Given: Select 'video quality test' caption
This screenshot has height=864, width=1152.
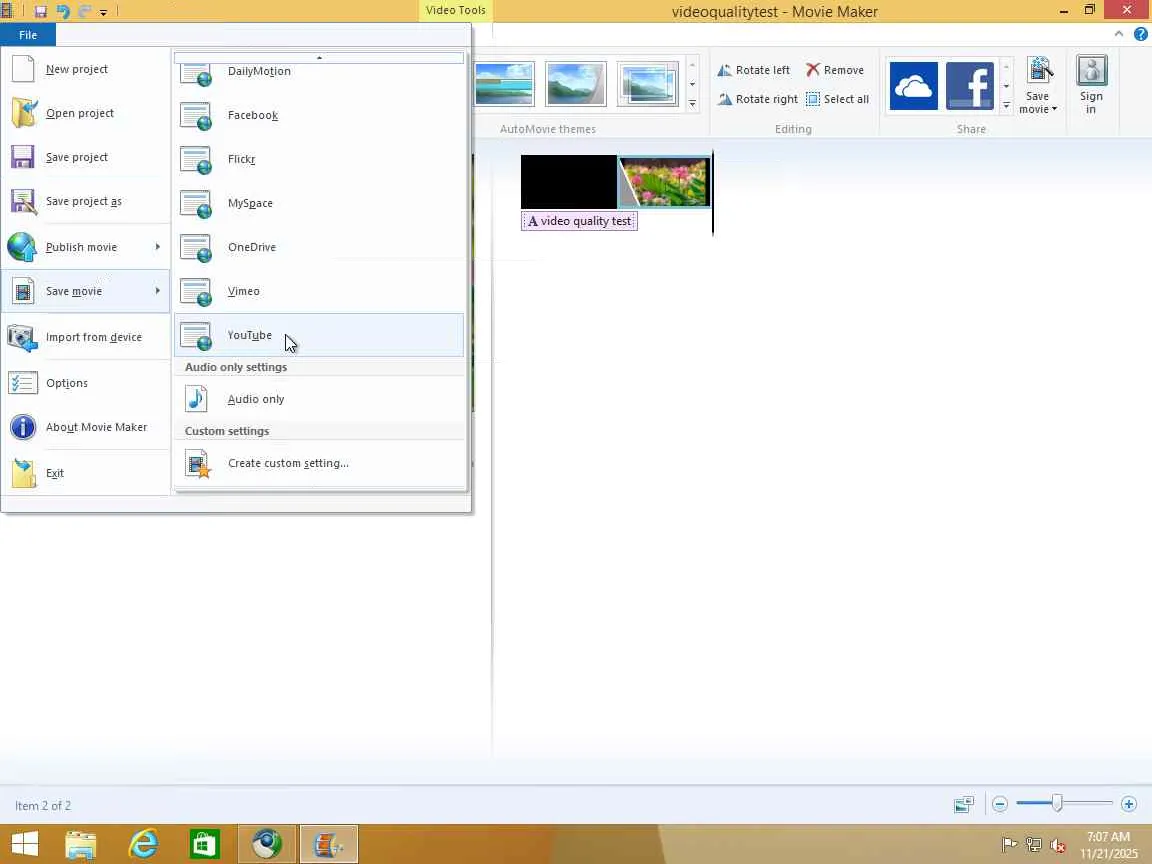Looking at the screenshot, I should pos(579,221).
